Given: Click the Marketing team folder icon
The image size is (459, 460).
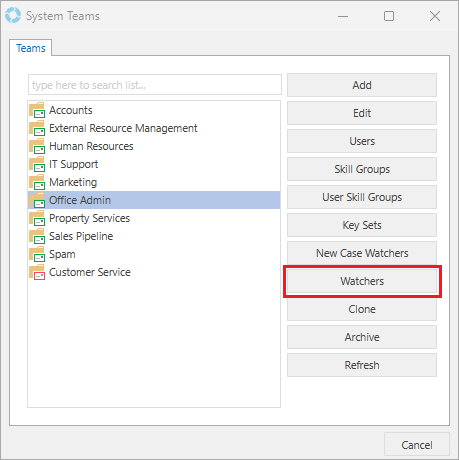Looking at the screenshot, I should tap(37, 182).
